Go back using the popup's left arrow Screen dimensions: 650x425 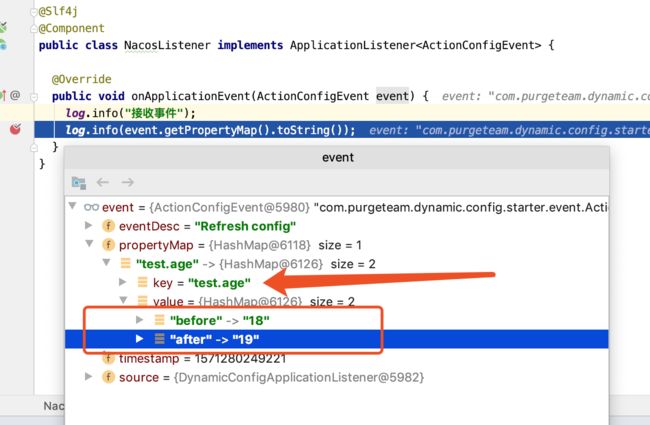103,182
